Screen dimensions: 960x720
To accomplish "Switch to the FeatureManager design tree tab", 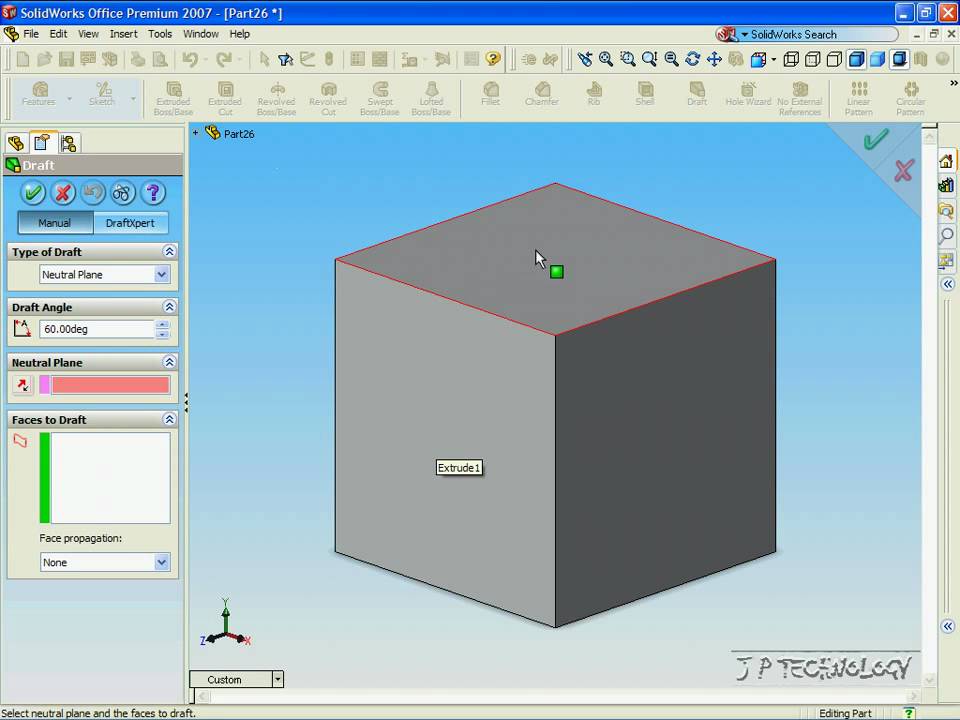I will click(16, 143).
